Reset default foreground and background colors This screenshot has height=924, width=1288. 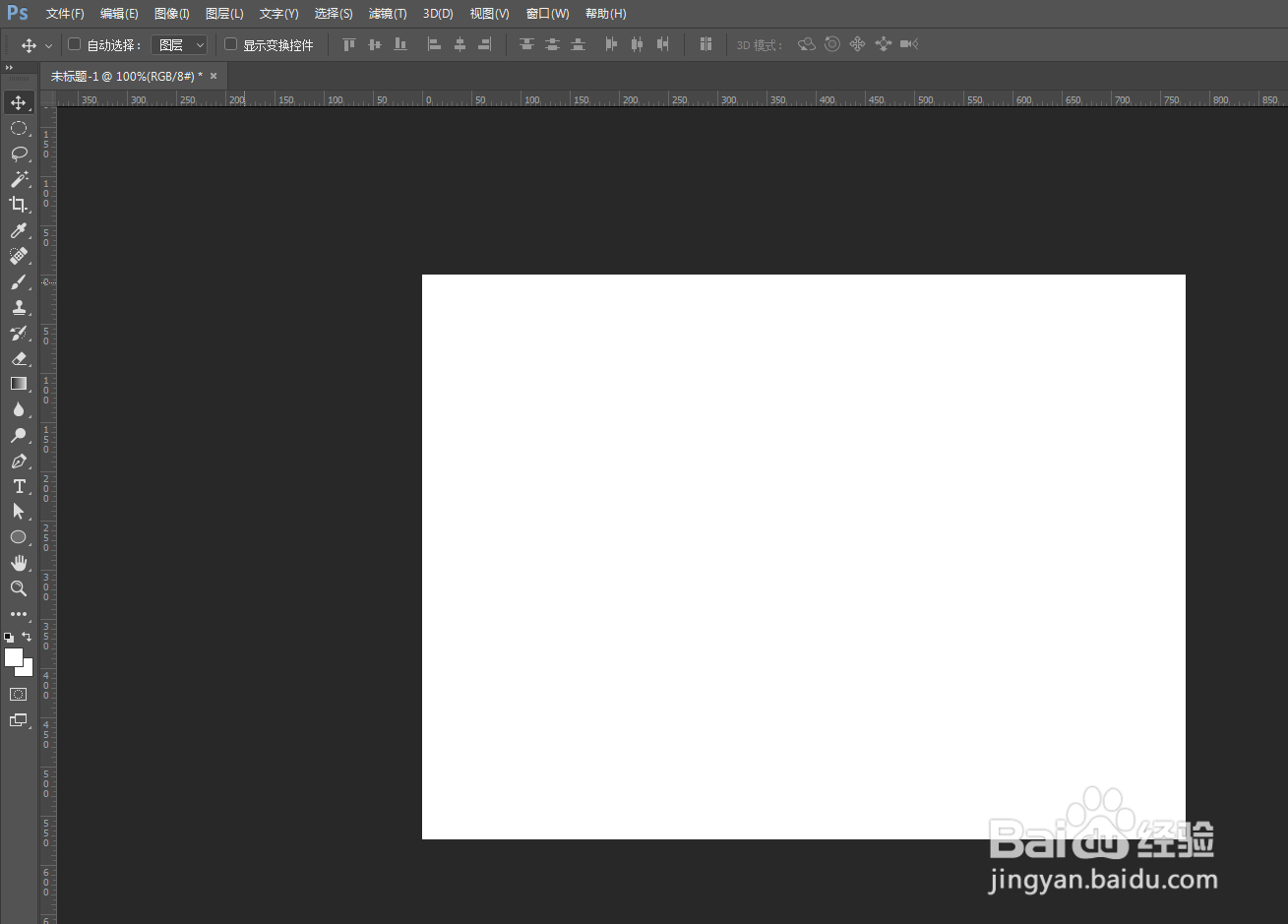[9, 638]
